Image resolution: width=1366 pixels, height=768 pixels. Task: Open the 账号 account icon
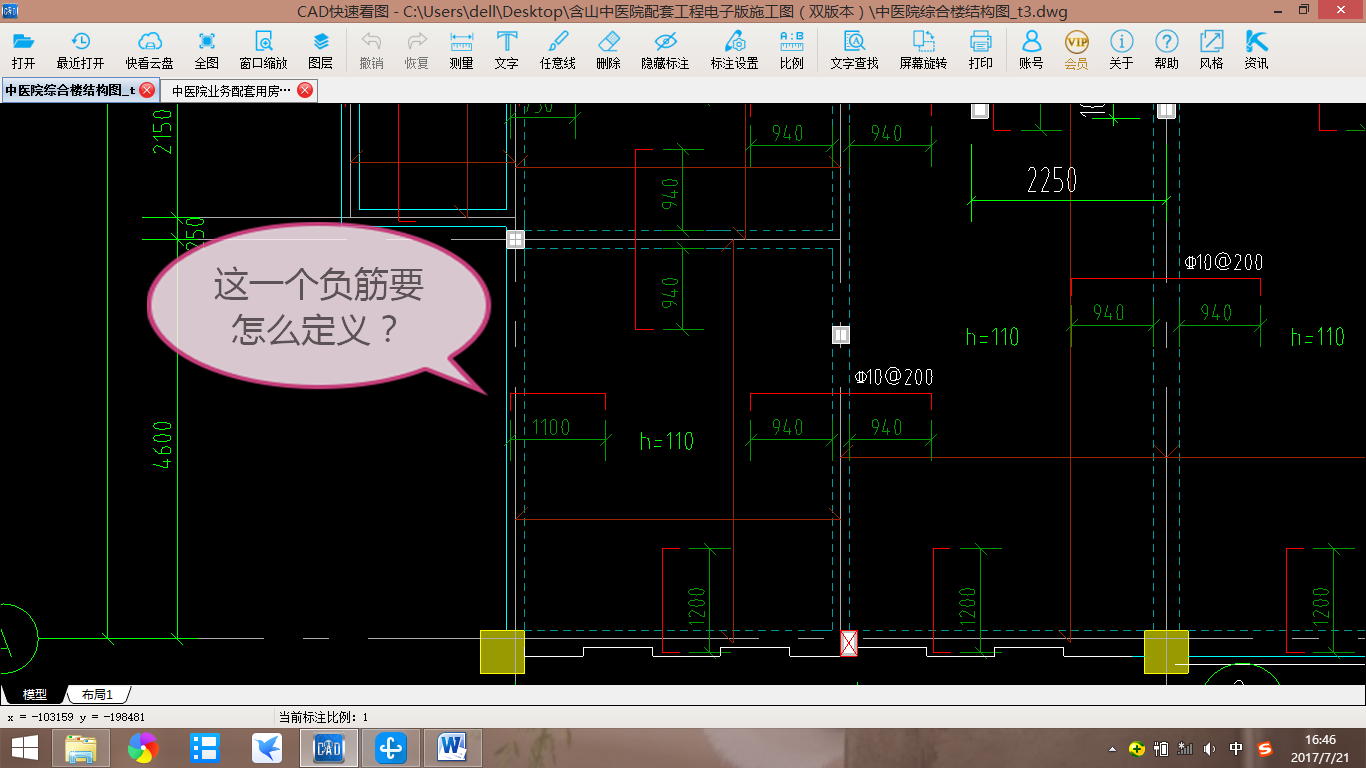pyautogui.click(x=1031, y=50)
